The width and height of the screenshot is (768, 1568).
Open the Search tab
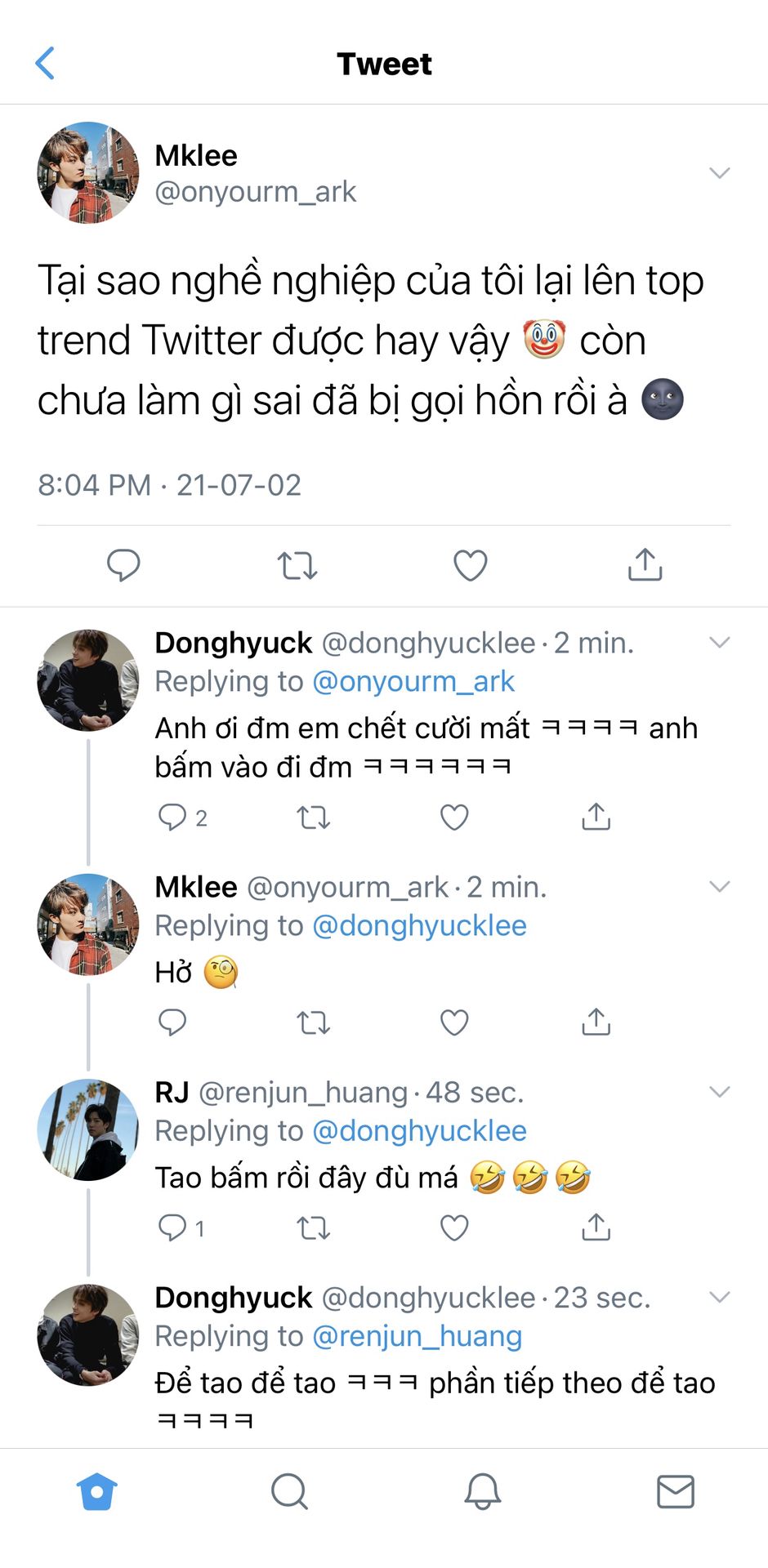coord(289,1492)
